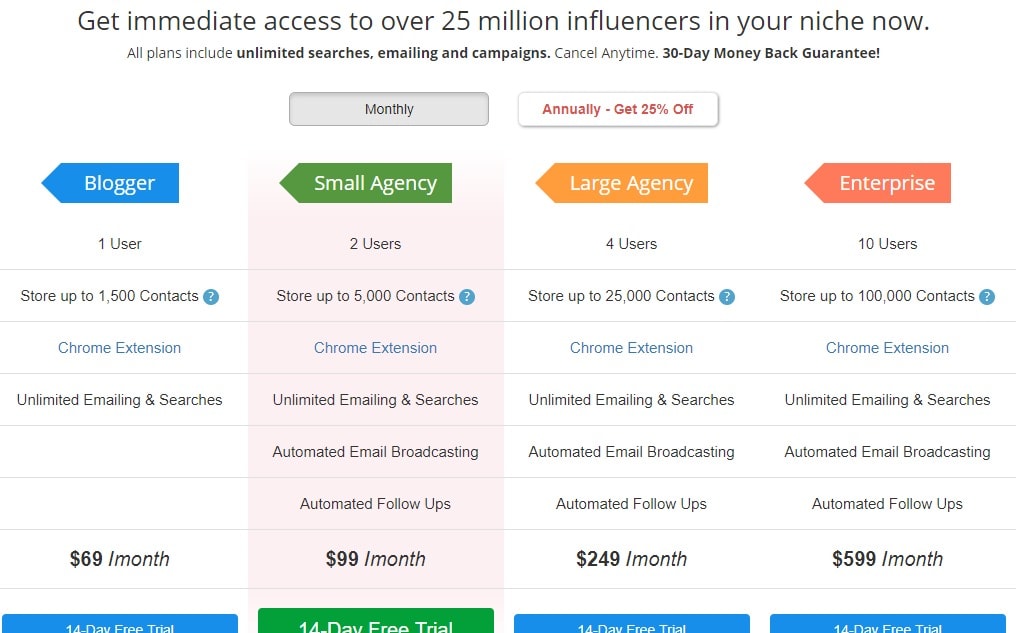Viewport: 1016px width, 633px height.
Task: Select Monthly billing toggle
Action: pyautogui.click(x=389, y=109)
